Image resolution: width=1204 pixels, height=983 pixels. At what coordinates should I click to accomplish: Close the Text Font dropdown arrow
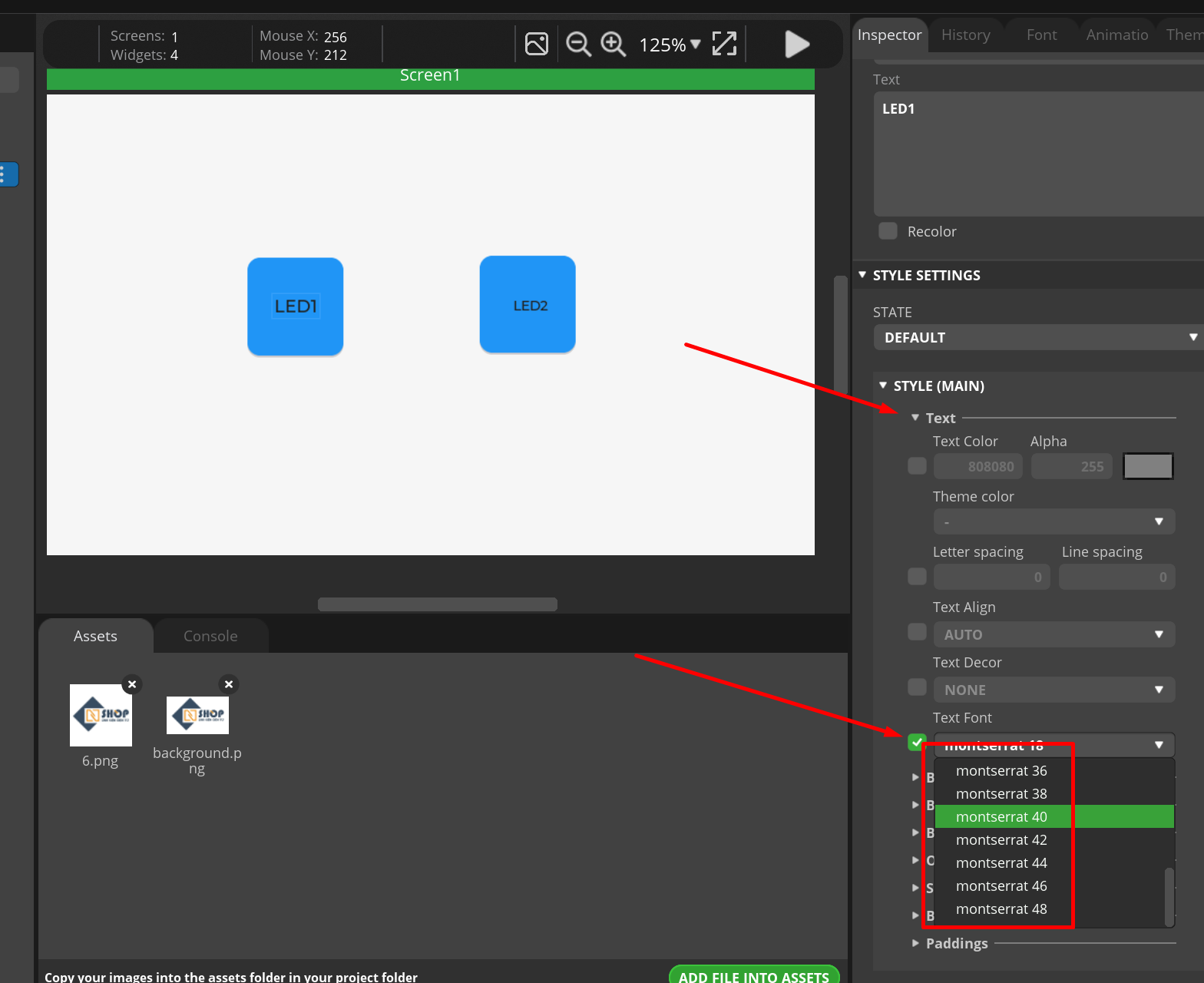coord(1159,745)
